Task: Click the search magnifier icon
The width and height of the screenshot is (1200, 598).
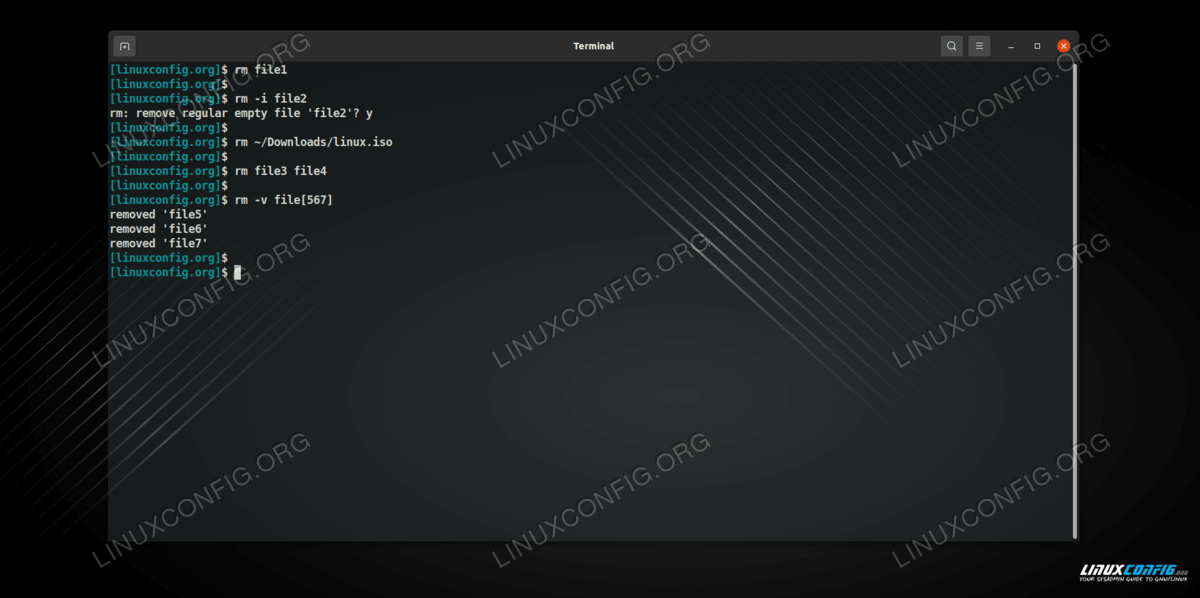Action: (951, 46)
